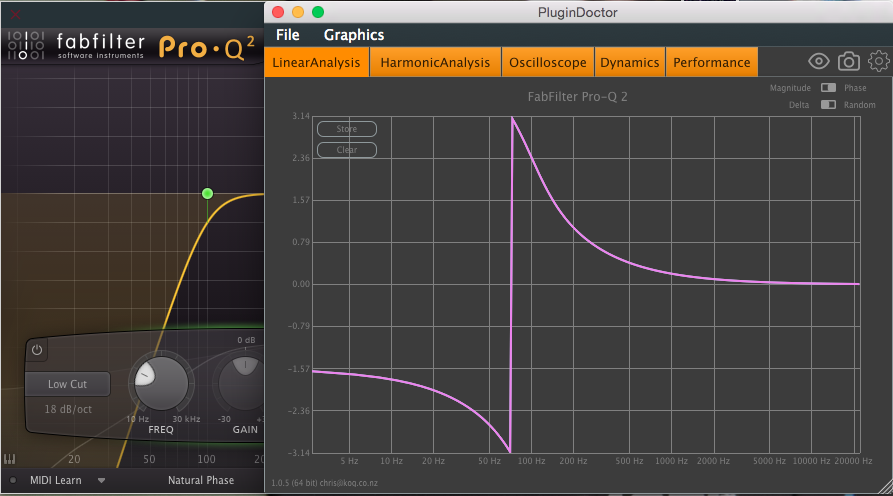
Task: Open the Natural Phase processing mode menu
Action: point(200,480)
